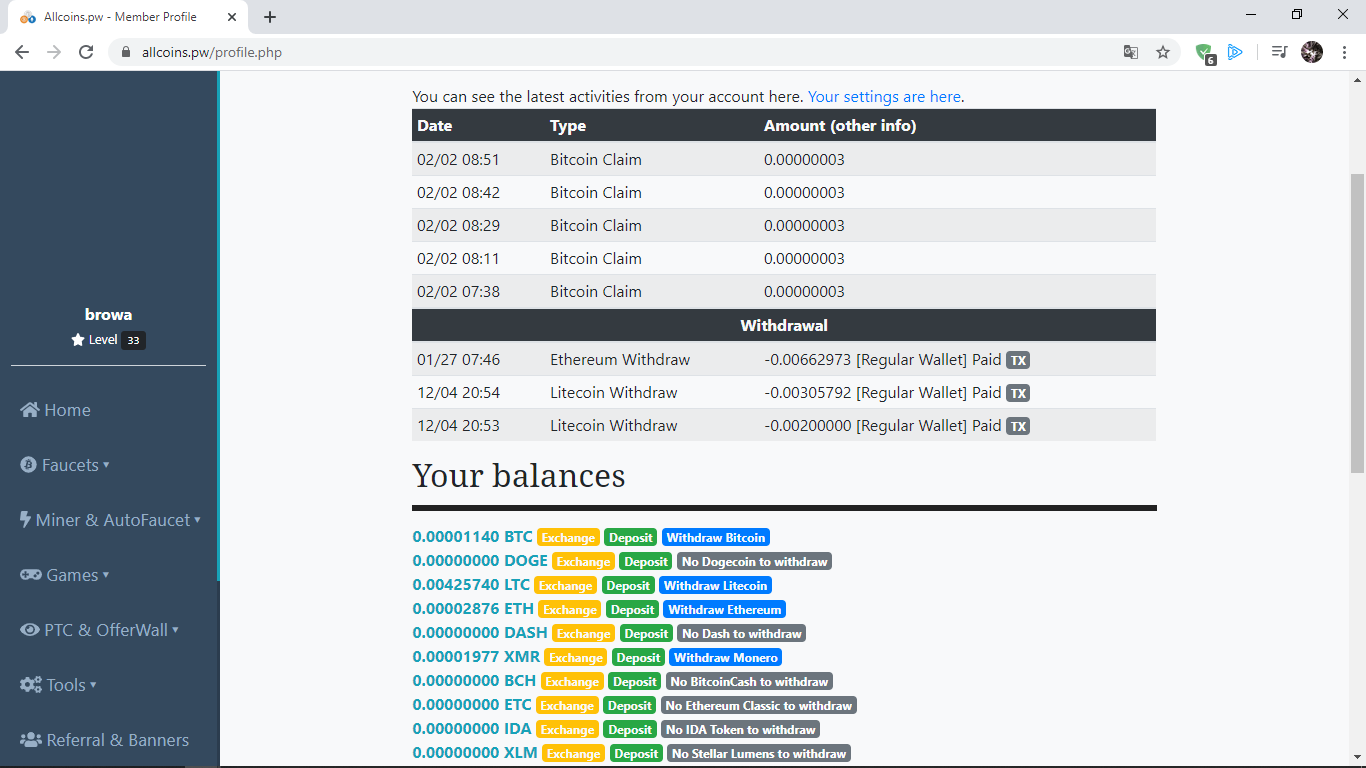Click Exchange button for LTC

click(x=566, y=586)
